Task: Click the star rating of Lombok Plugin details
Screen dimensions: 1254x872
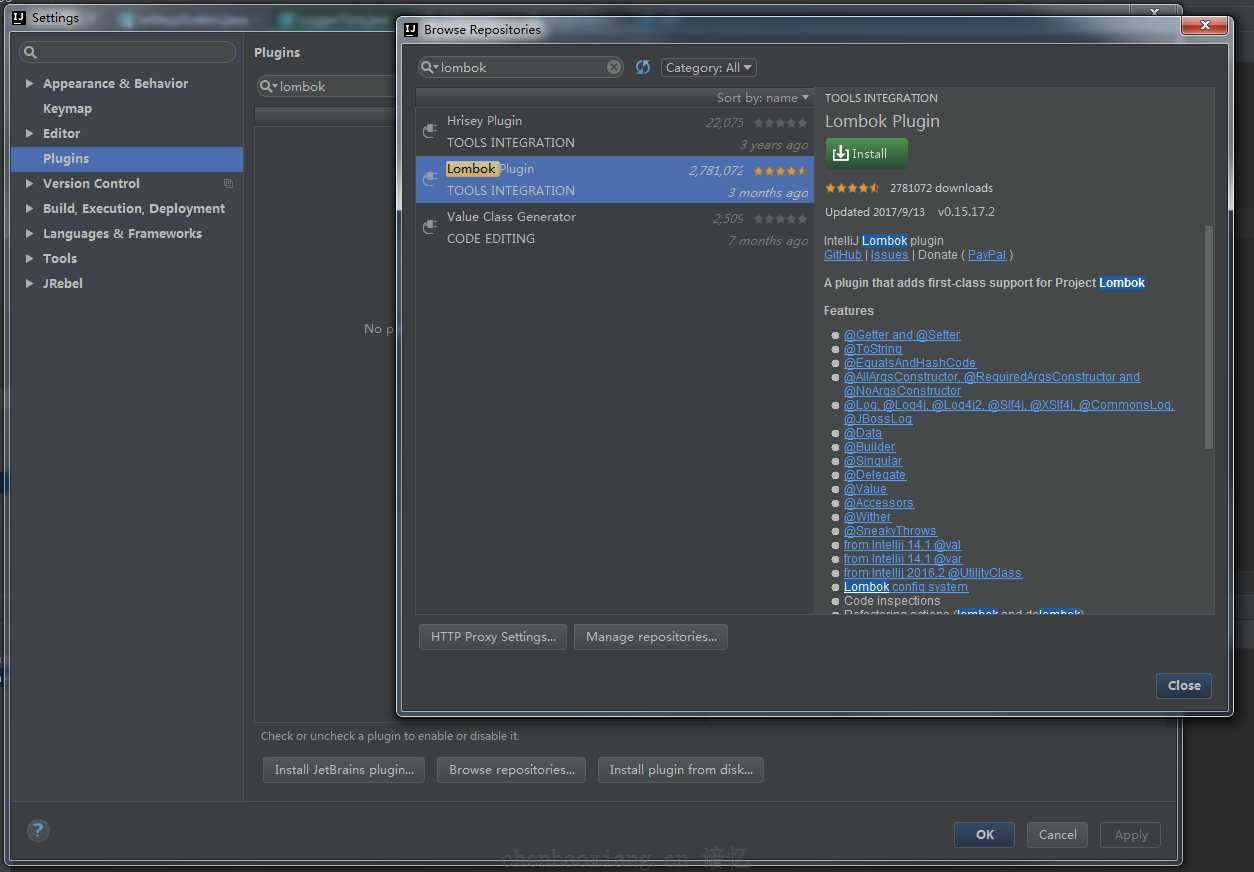Action: (x=852, y=188)
